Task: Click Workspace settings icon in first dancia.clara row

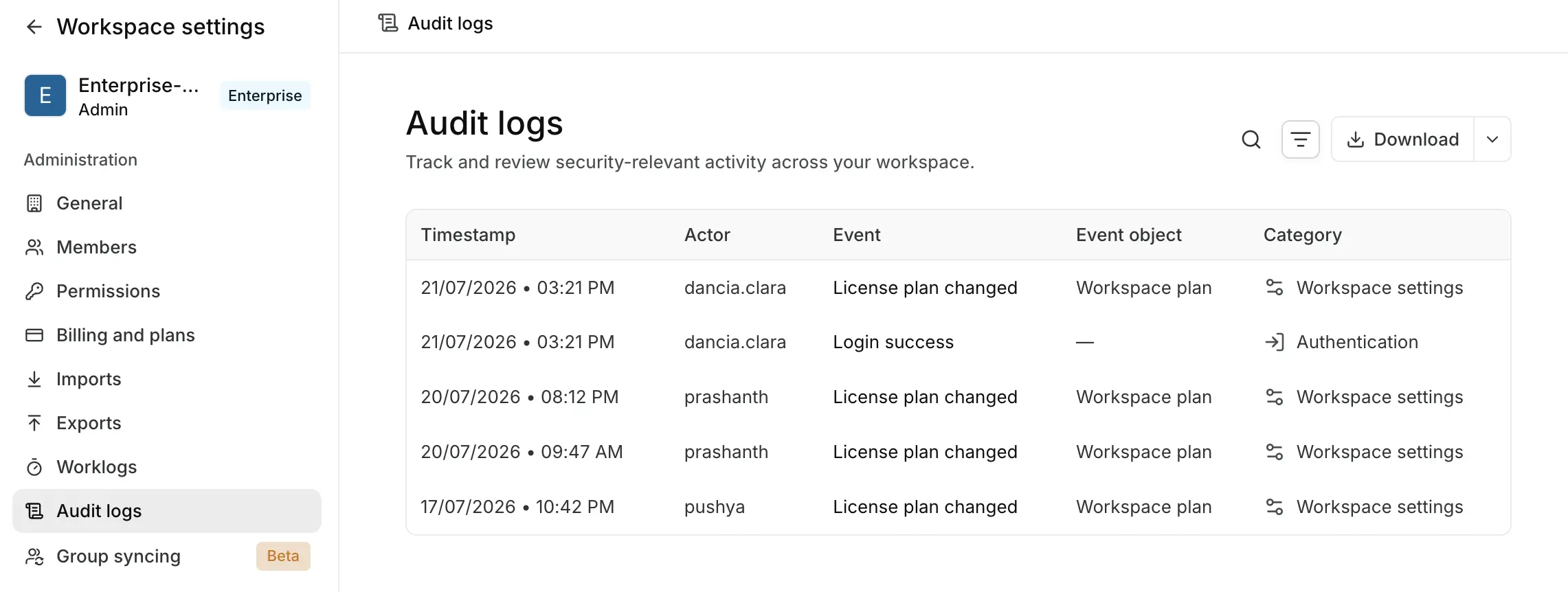Action: click(x=1275, y=288)
